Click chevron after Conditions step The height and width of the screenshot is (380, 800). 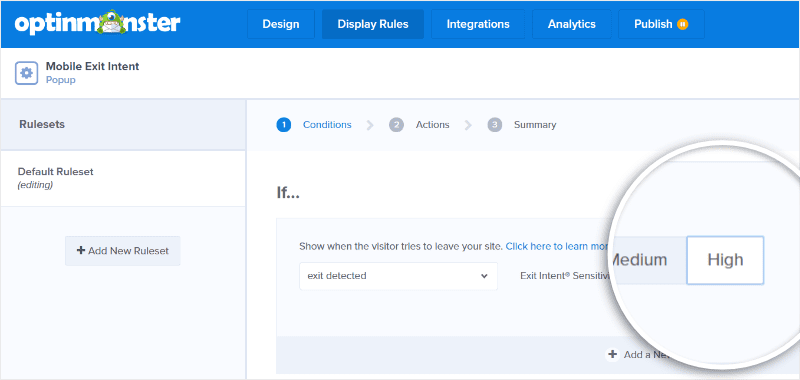(370, 125)
